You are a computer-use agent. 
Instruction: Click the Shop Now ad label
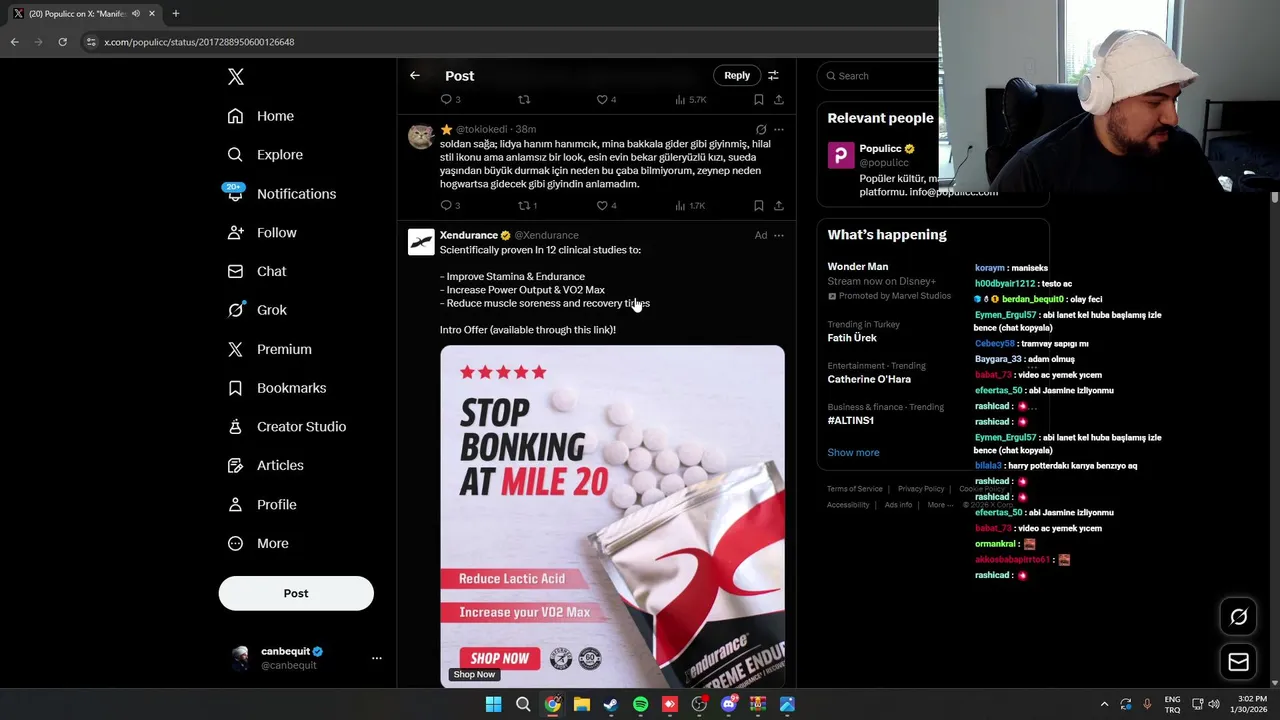(x=474, y=675)
